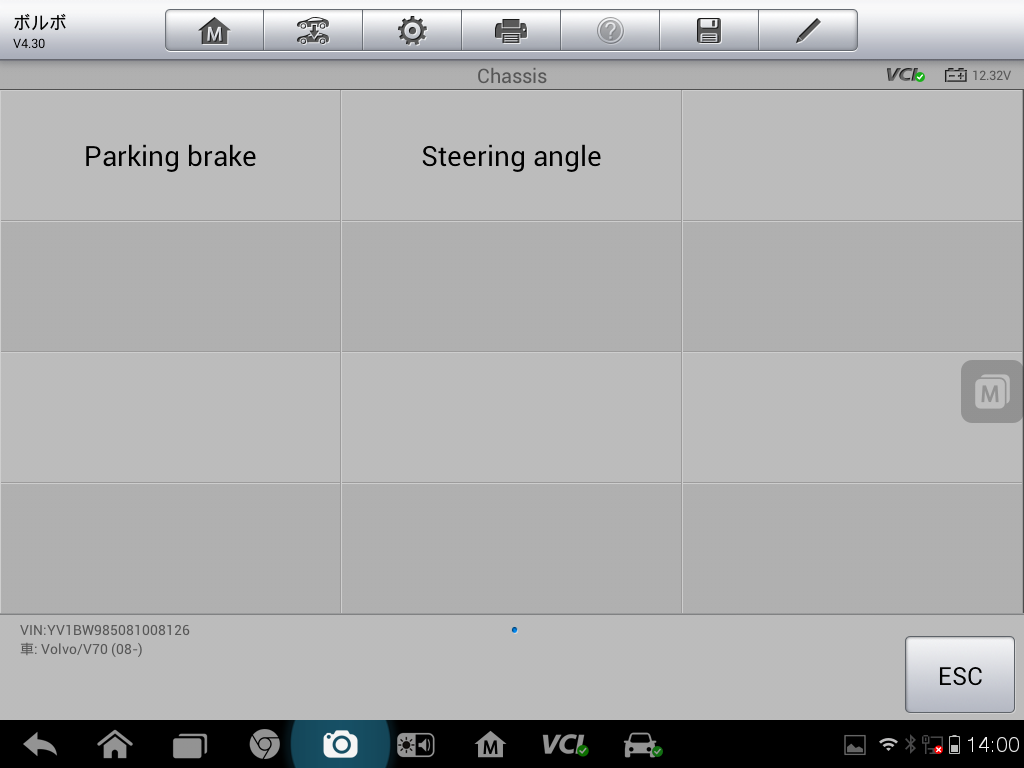This screenshot has height=768, width=1024.
Task: Tap the VCI status shortcut in bottom bar
Action: [x=565, y=744]
